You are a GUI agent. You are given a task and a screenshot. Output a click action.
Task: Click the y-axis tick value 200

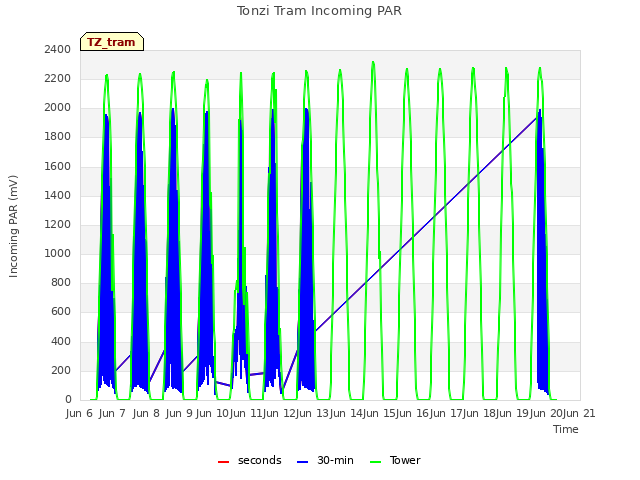61,371
